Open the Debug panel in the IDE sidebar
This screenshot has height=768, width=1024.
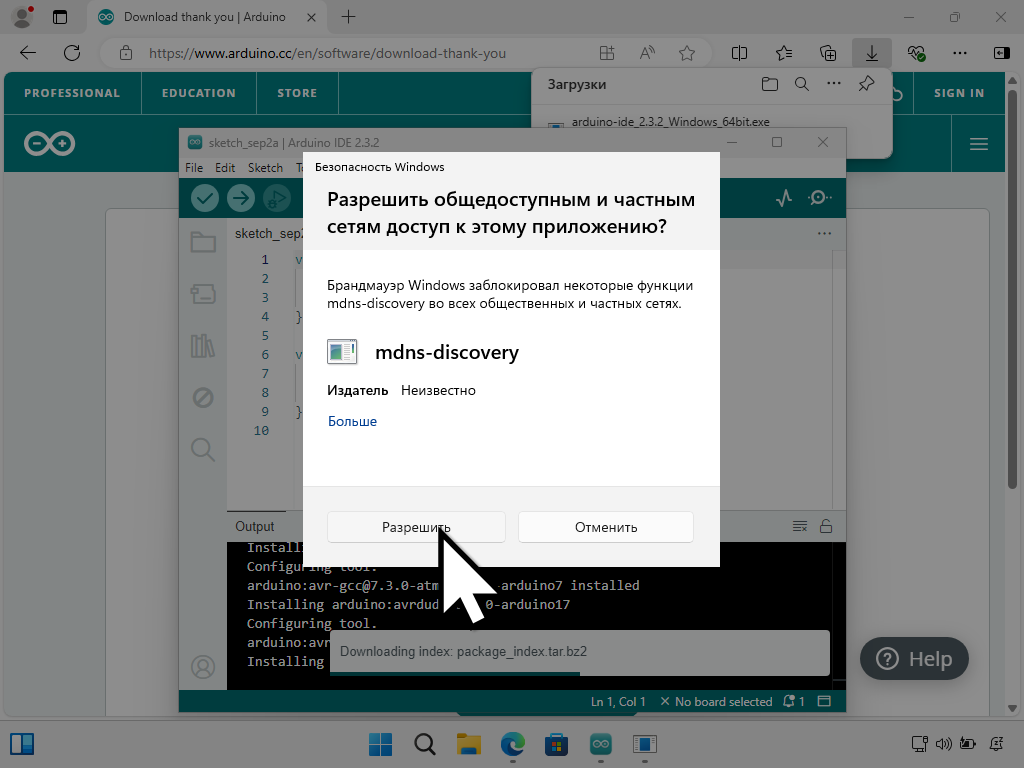(203, 397)
